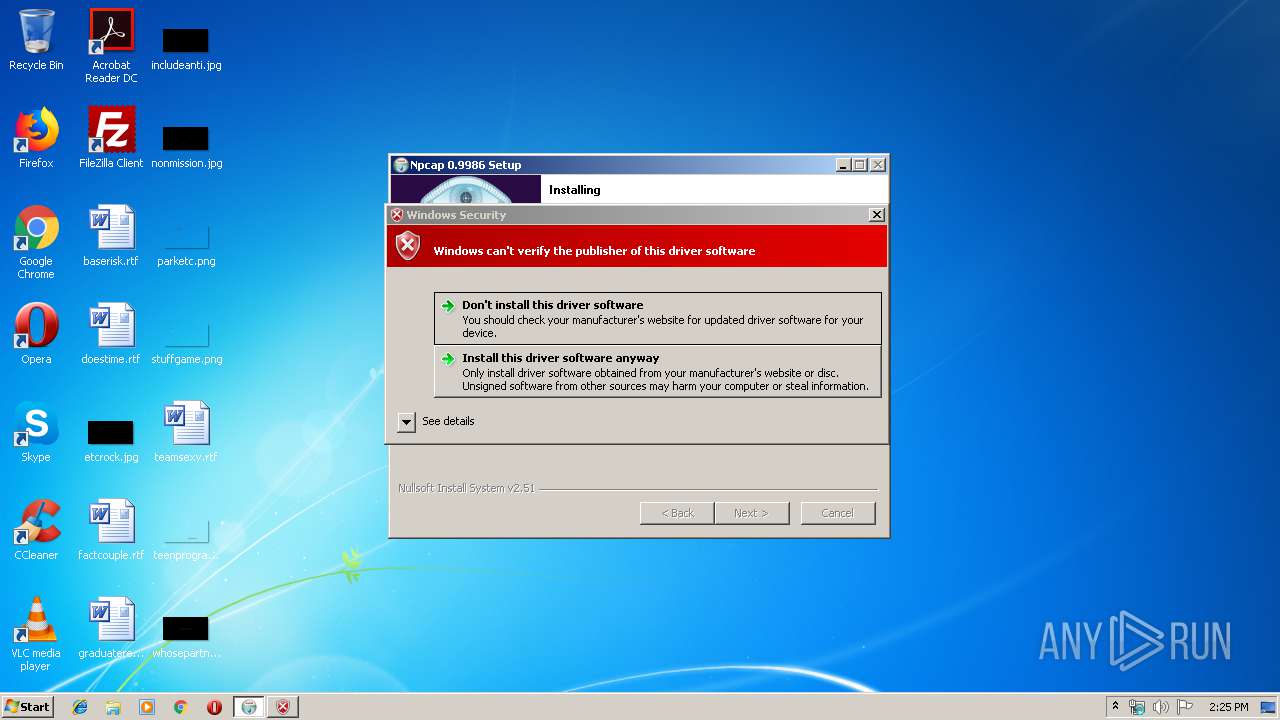
Task: Open Acrobat Reader DC shortcut
Action: [x=111, y=45]
